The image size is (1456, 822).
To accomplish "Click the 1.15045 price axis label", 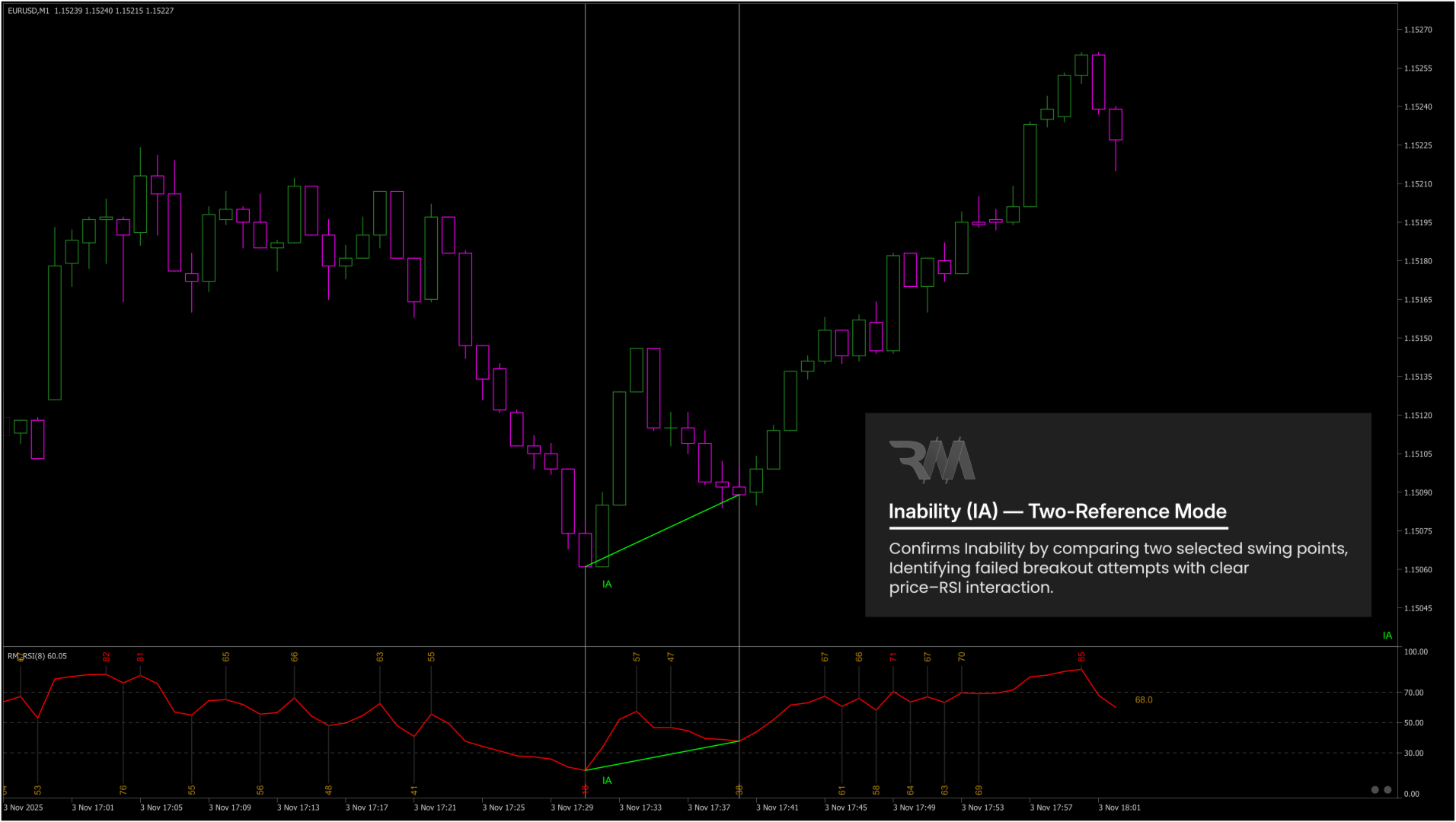I will click(x=1418, y=608).
